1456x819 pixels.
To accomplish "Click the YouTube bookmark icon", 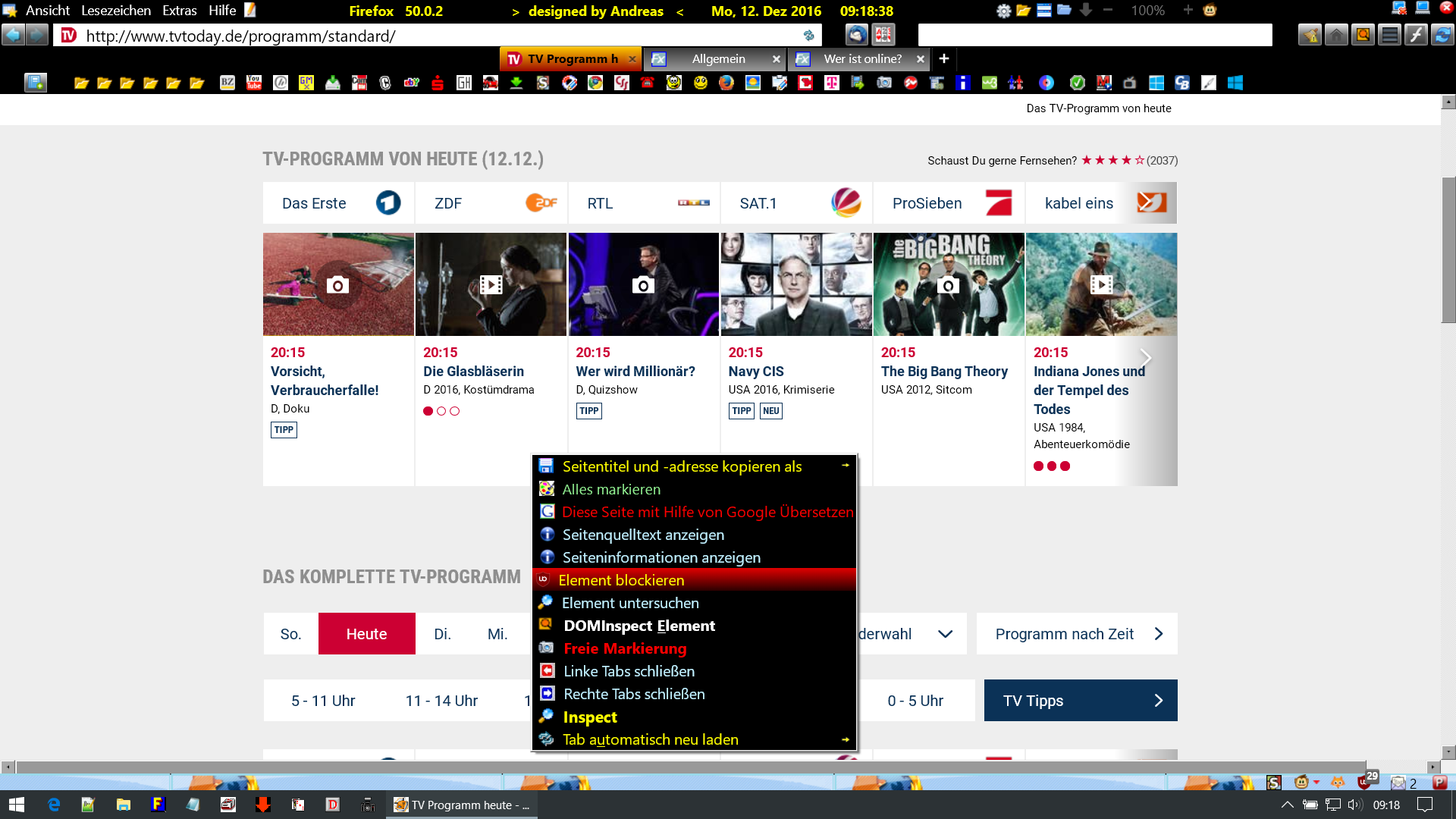I will 254,83.
